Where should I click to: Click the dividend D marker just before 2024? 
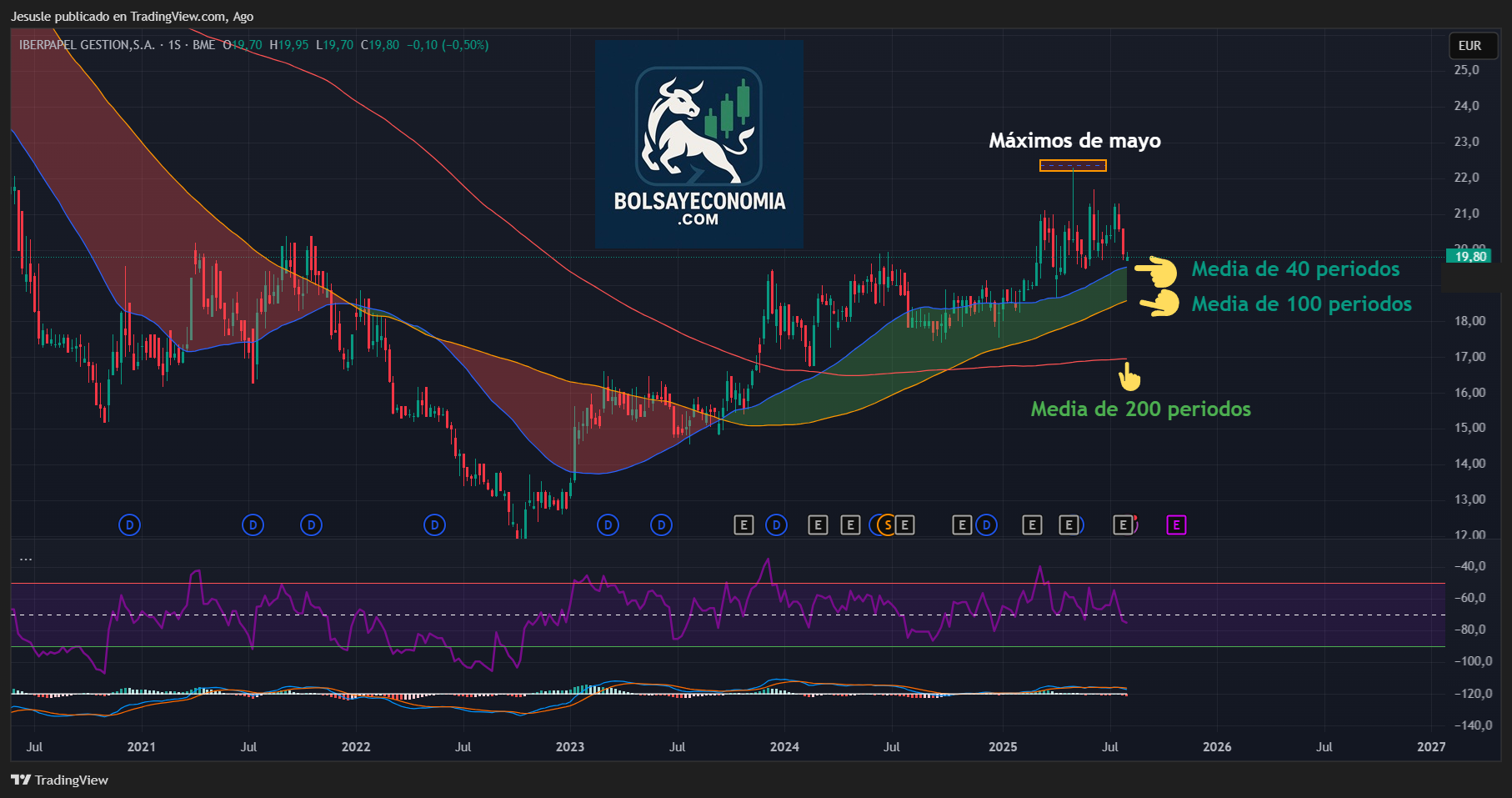pyautogui.click(x=776, y=524)
